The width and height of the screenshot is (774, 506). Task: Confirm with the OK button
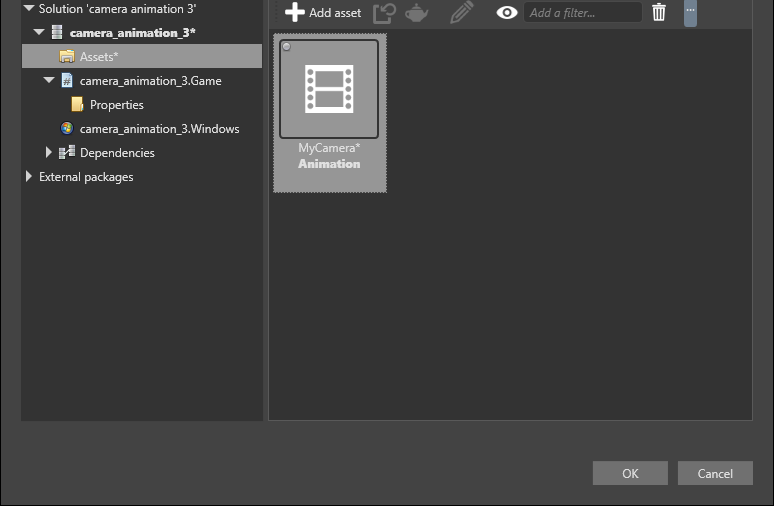(x=630, y=473)
